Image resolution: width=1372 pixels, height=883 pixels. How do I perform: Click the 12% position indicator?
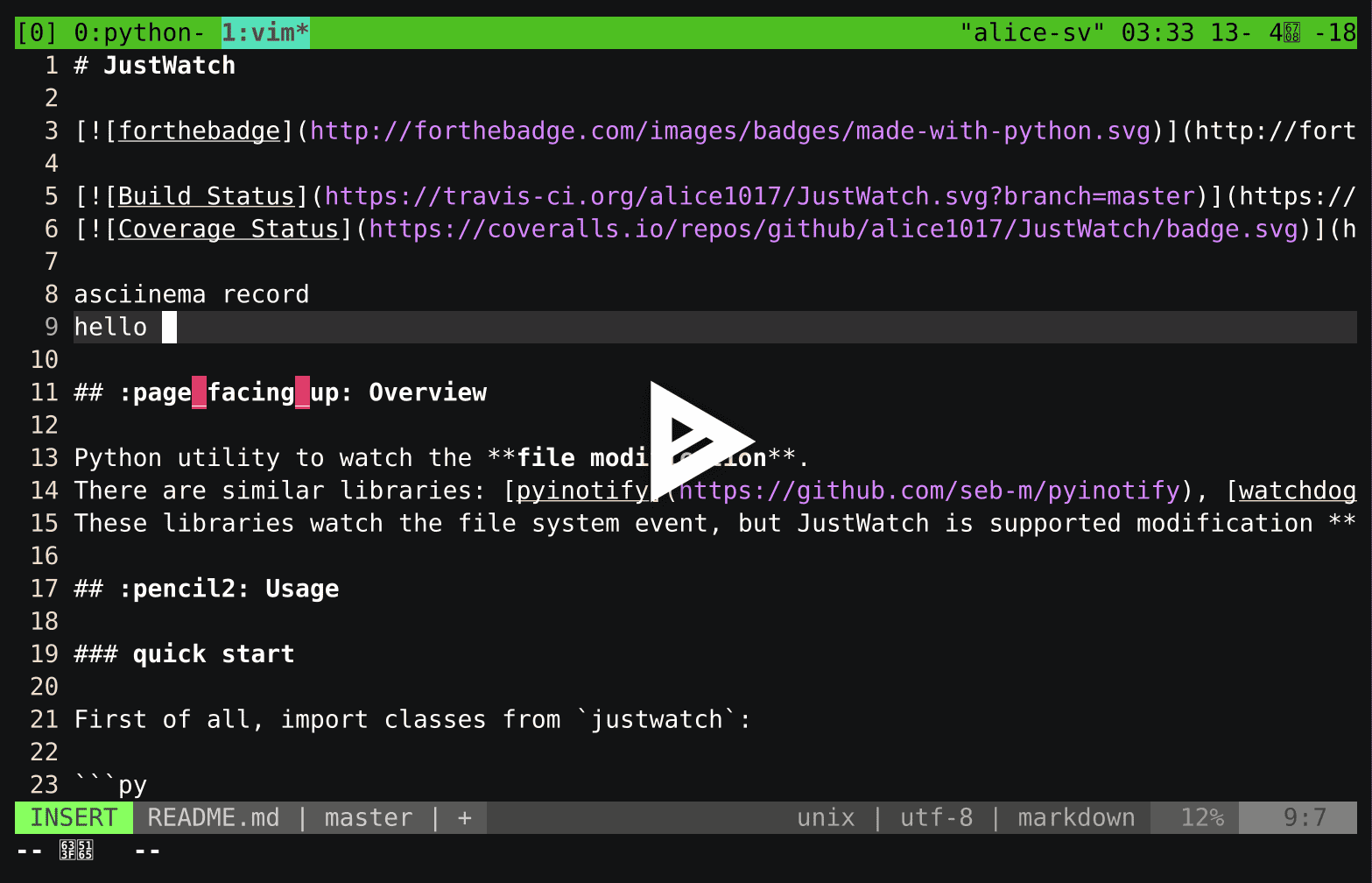coord(1202,817)
